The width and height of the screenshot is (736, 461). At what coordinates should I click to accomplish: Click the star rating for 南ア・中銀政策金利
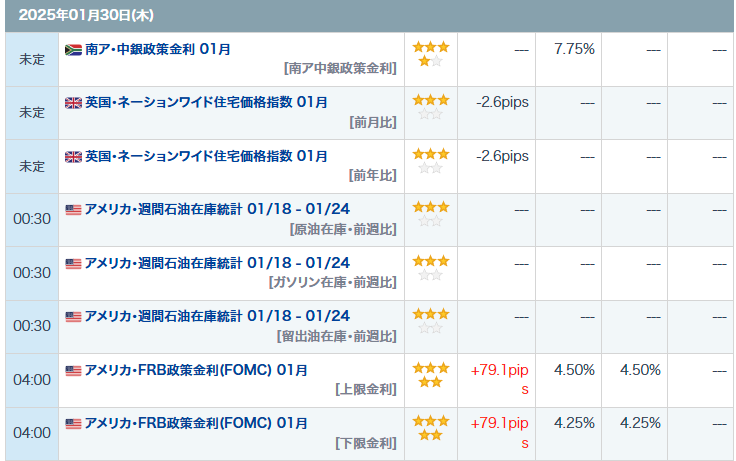[431, 54]
